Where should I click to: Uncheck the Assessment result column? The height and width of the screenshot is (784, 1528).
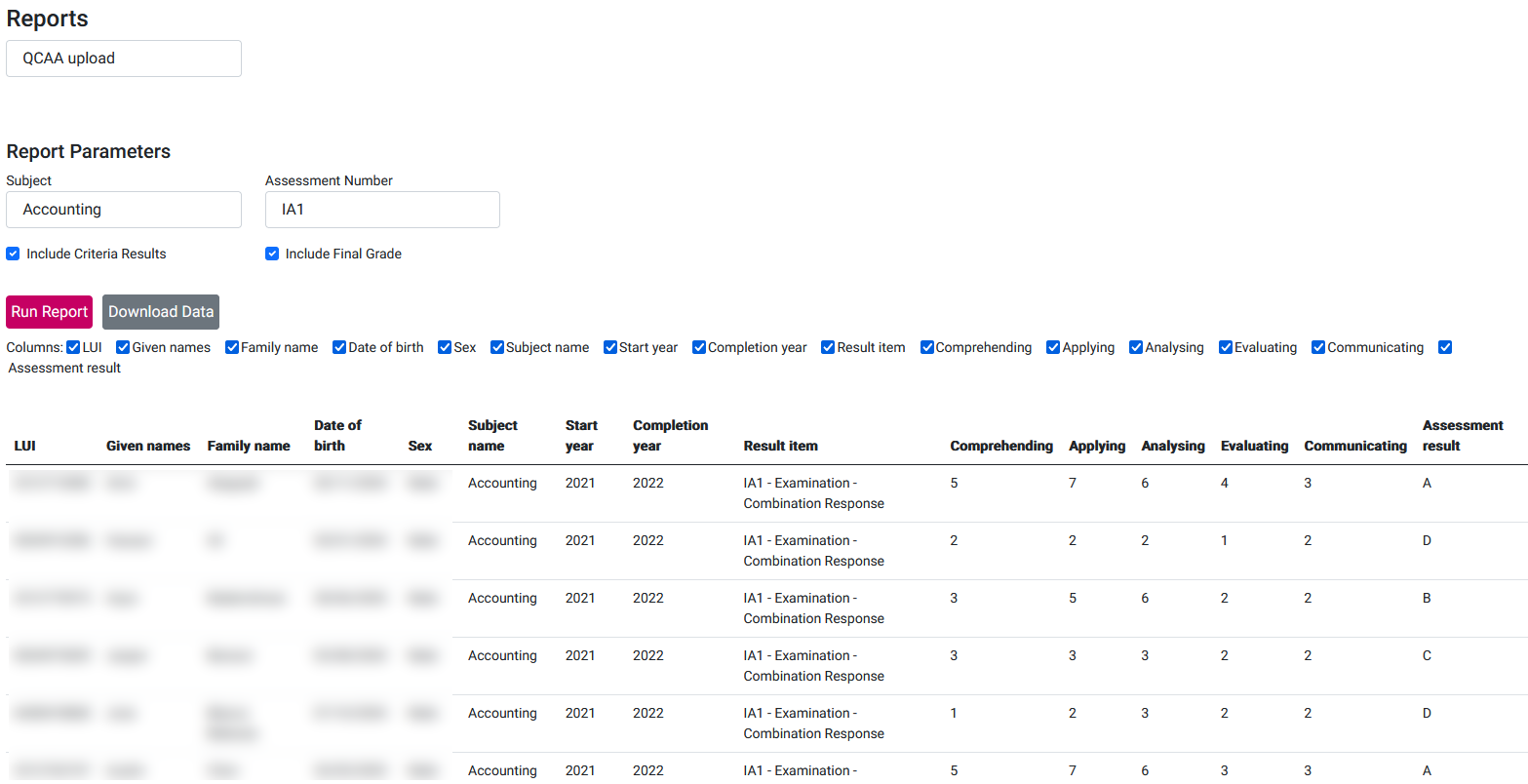[x=1445, y=346]
